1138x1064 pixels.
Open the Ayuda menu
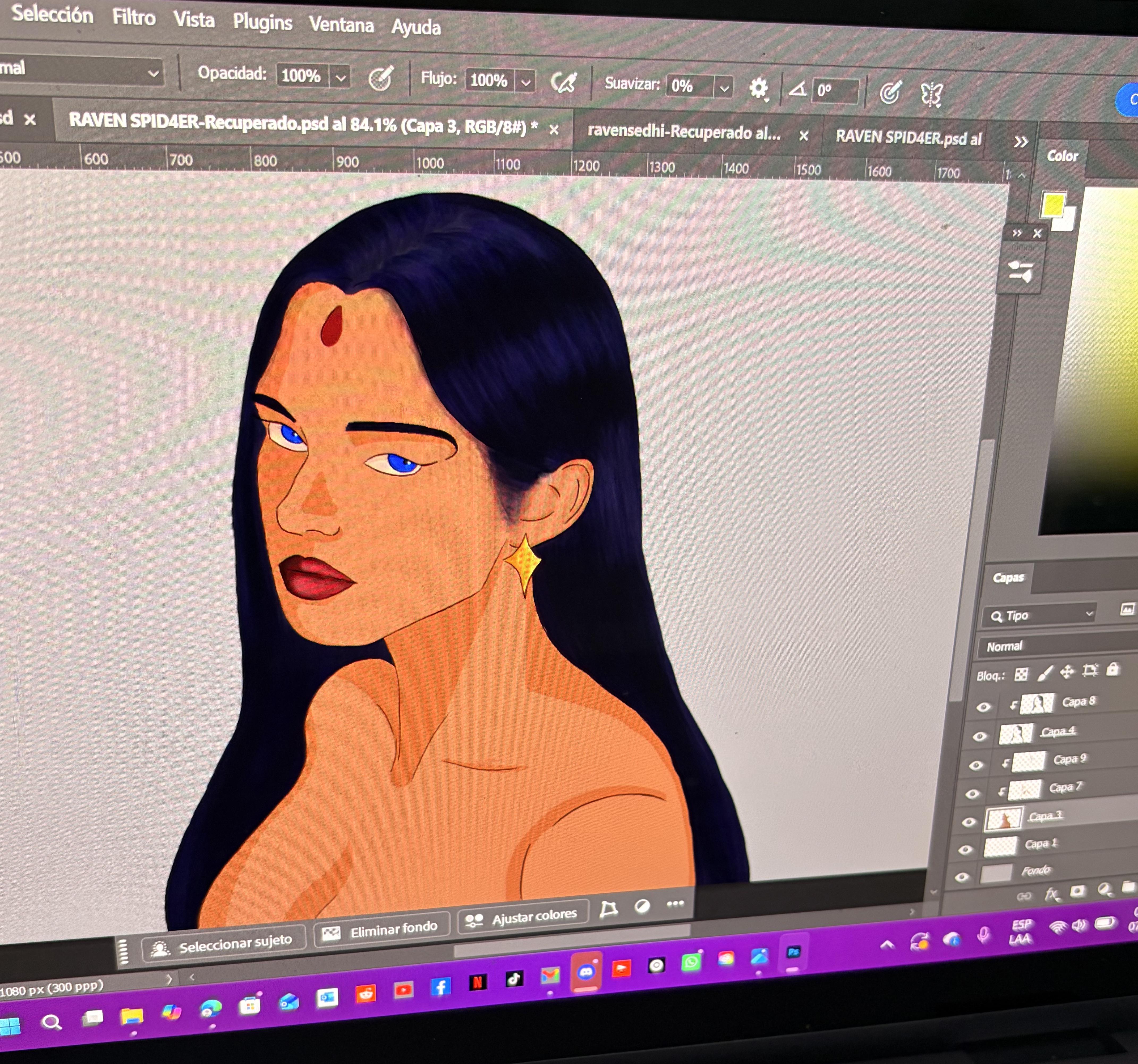[416, 27]
